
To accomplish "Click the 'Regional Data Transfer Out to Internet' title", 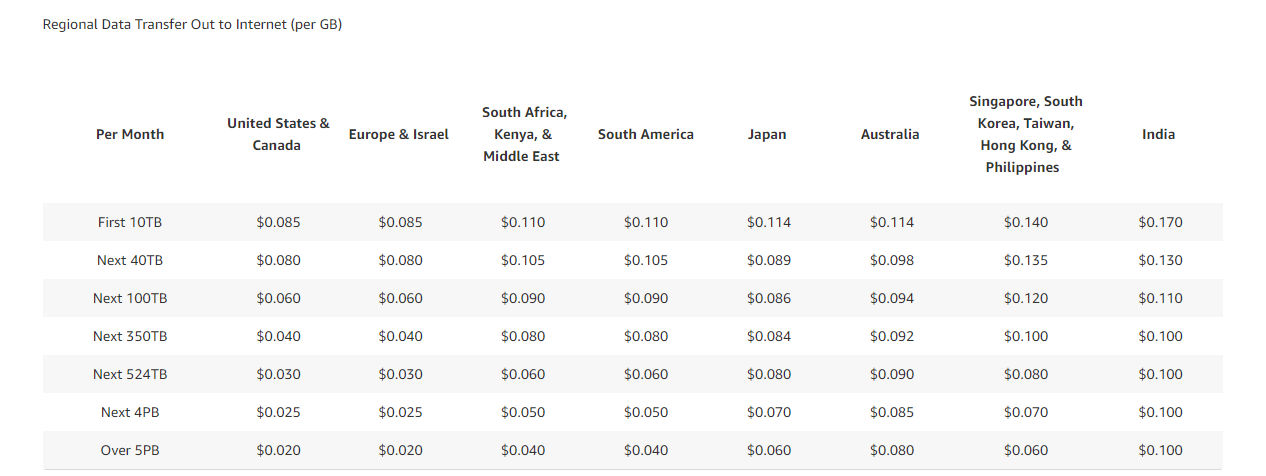I will tap(192, 24).
